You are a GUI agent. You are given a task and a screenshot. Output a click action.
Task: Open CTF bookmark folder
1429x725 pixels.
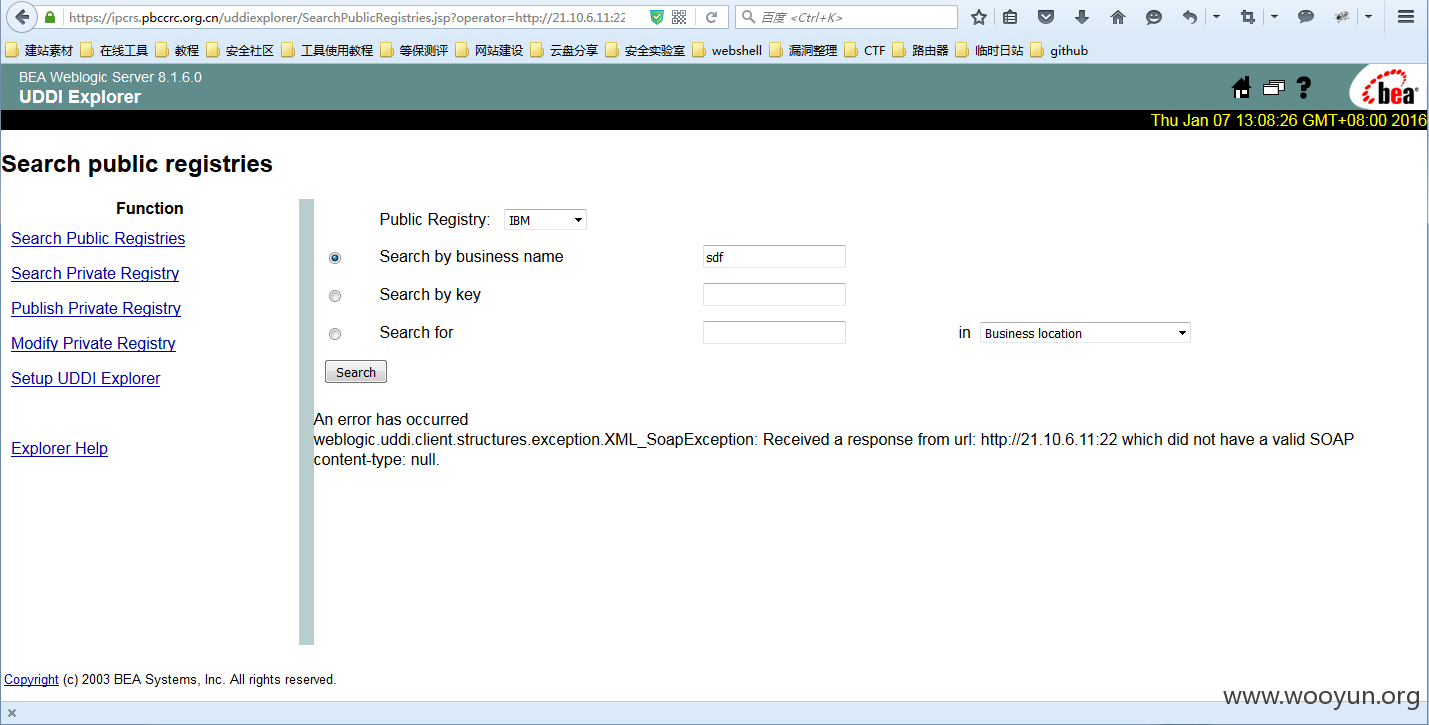click(x=865, y=50)
